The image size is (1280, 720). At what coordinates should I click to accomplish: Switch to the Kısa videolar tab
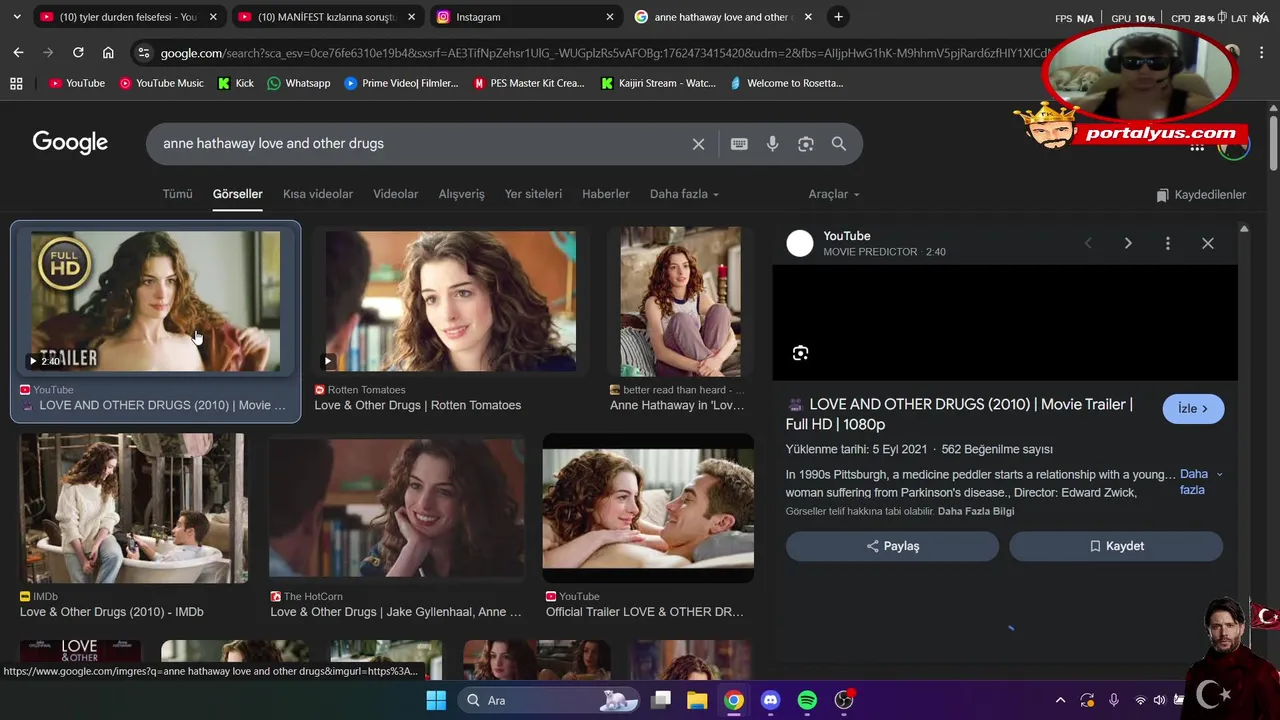[318, 194]
